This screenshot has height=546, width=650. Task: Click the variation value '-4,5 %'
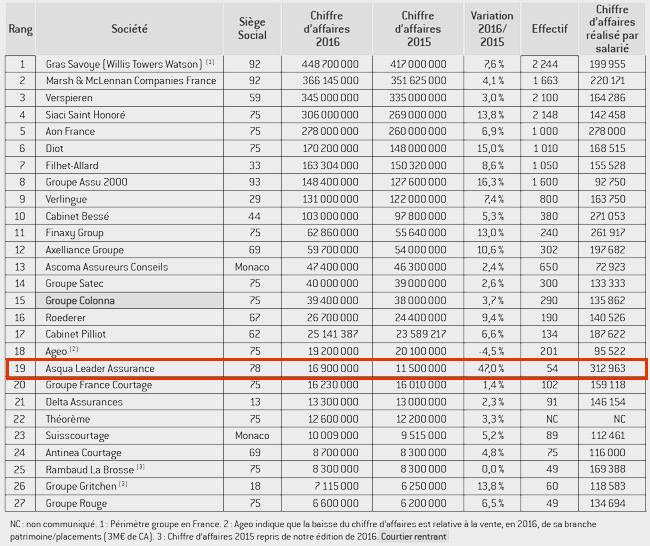pyautogui.click(x=491, y=351)
